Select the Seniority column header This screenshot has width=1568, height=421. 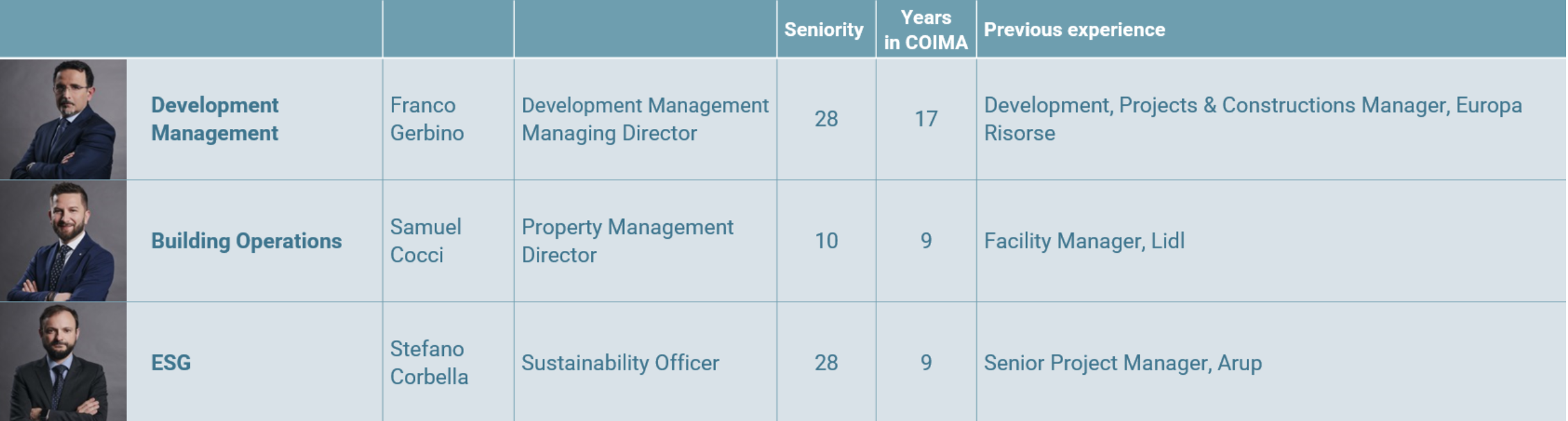824,30
